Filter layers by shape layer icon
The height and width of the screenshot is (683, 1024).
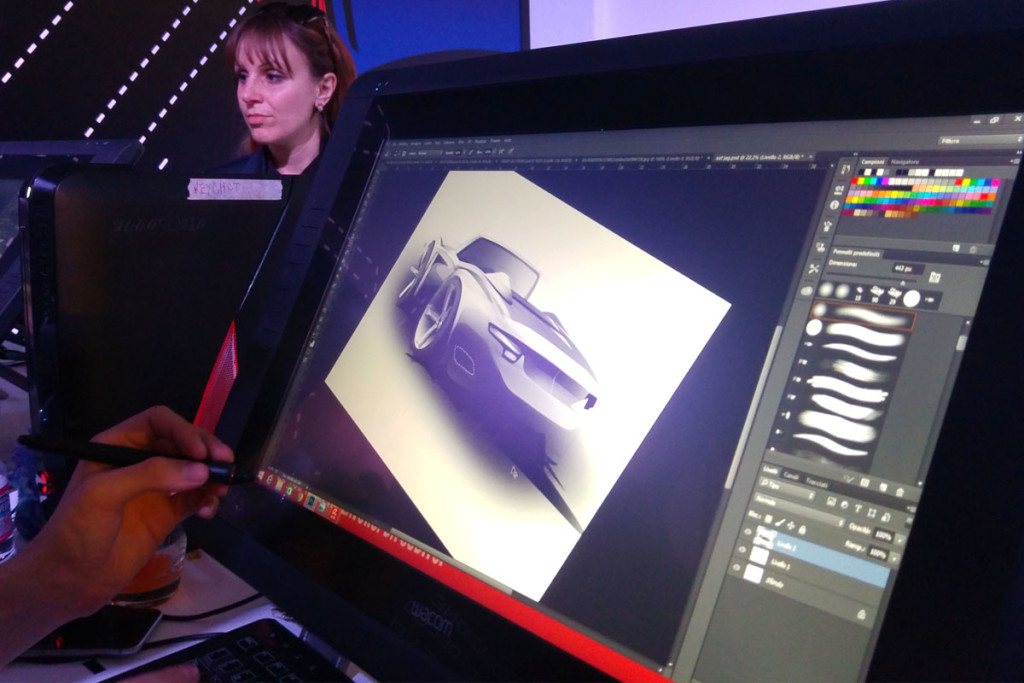point(871,511)
